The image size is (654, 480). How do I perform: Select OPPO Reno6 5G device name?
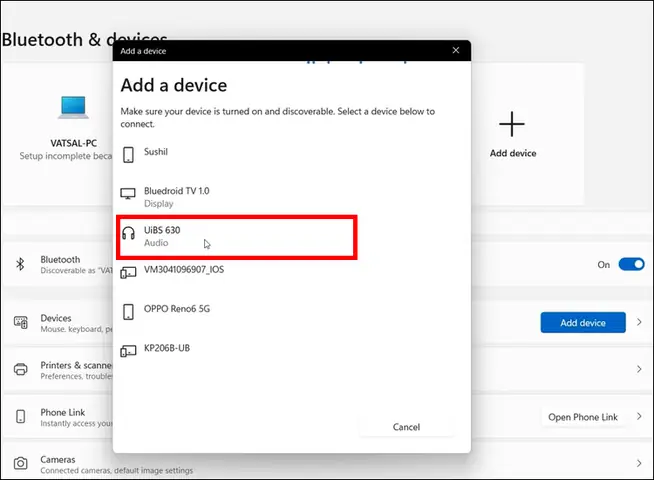(177, 309)
